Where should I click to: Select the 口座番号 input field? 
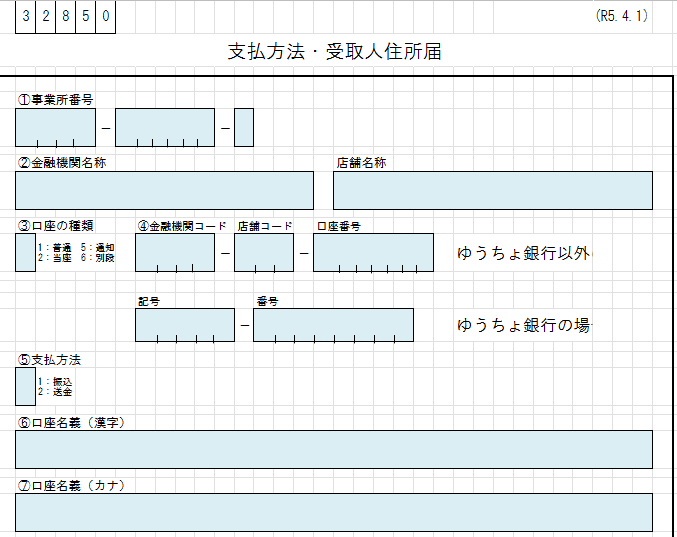click(x=373, y=252)
